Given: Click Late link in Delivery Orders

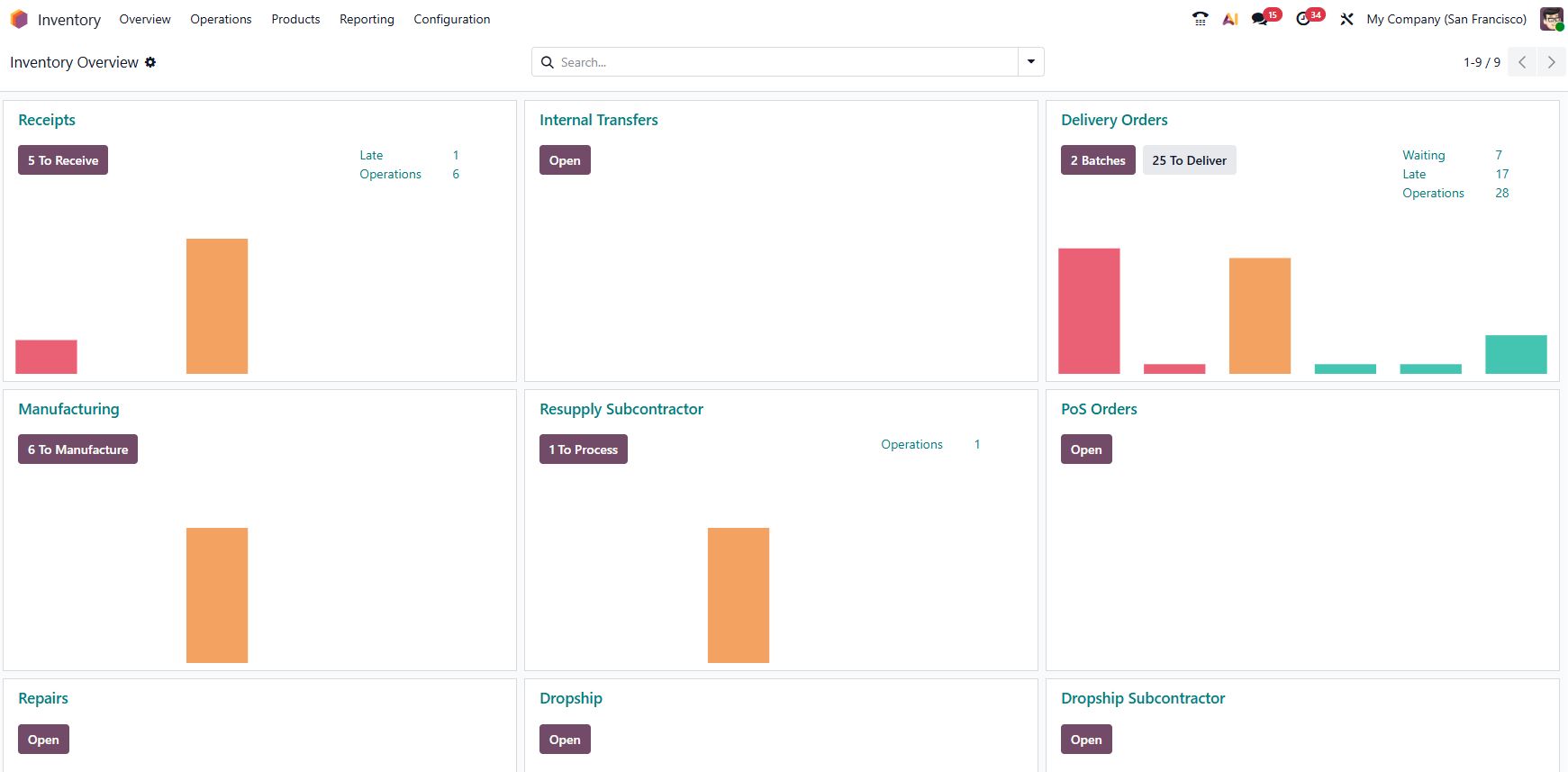Looking at the screenshot, I should tap(1414, 174).
